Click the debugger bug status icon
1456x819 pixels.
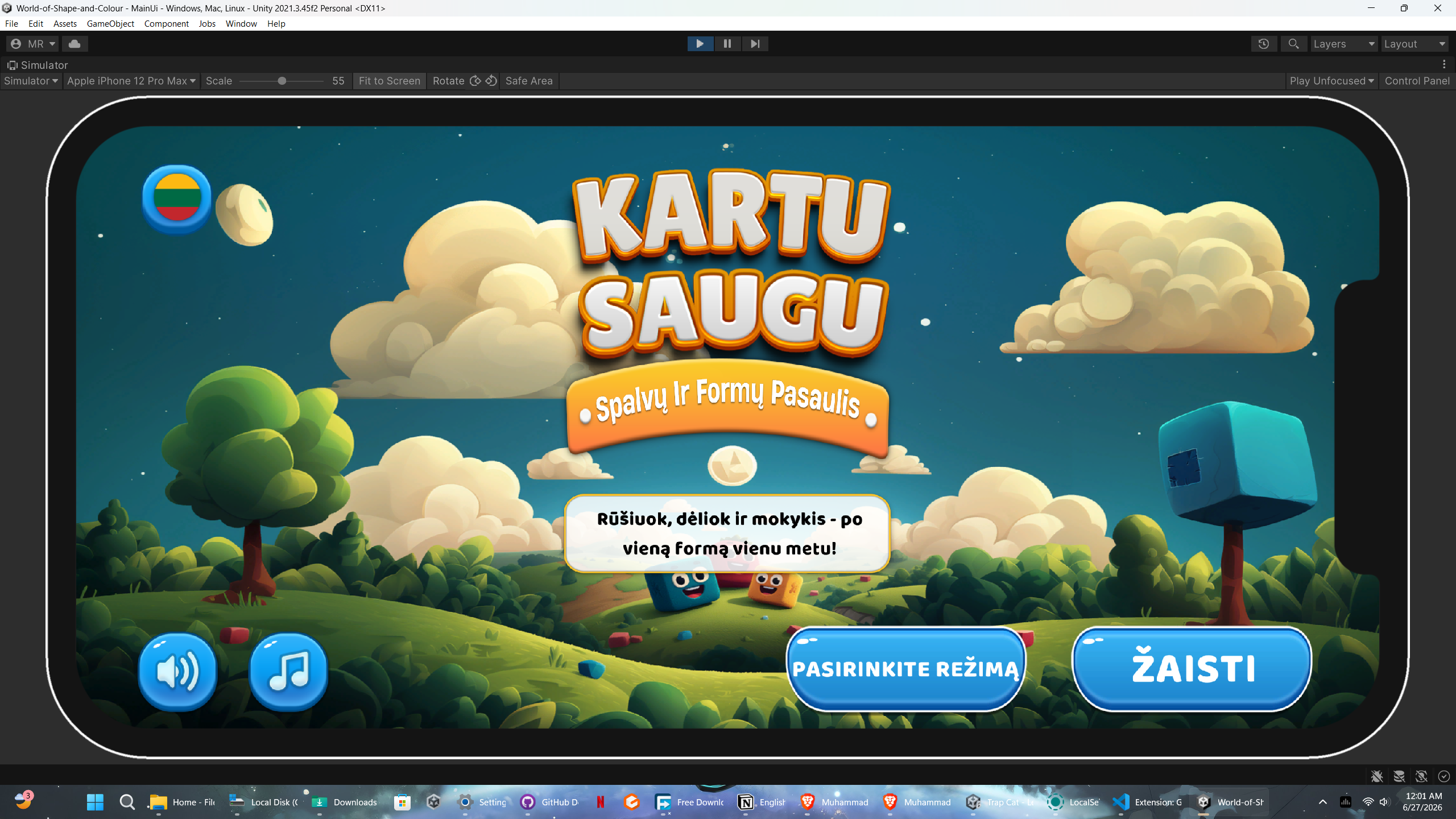coord(1377,776)
